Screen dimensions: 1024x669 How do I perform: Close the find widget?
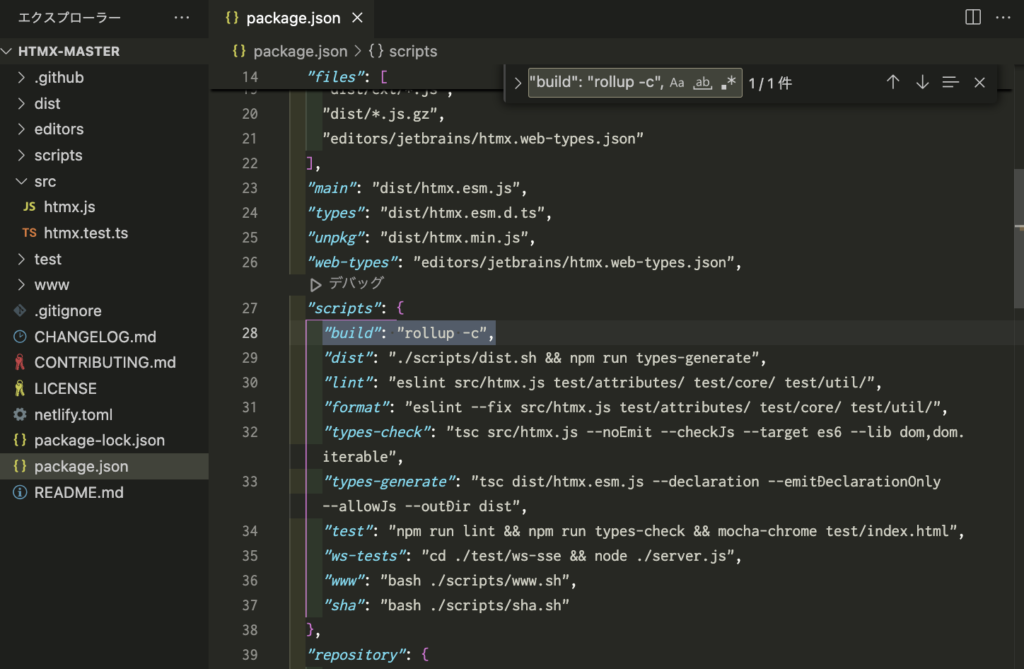coord(980,83)
